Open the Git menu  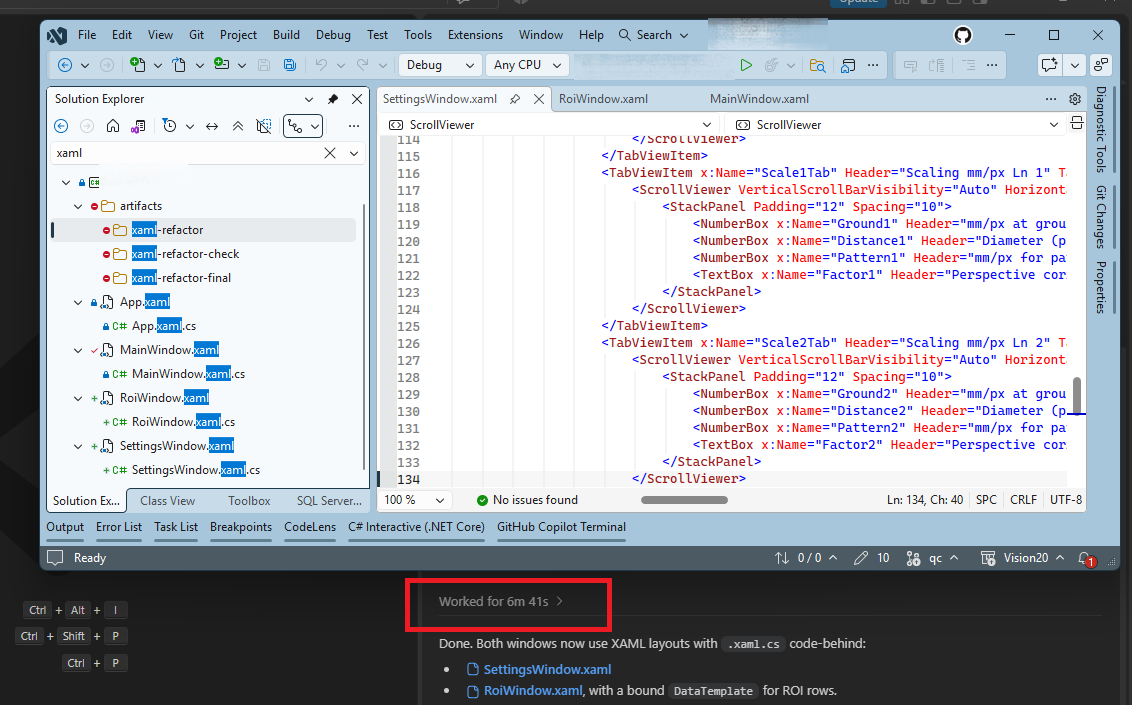196,35
